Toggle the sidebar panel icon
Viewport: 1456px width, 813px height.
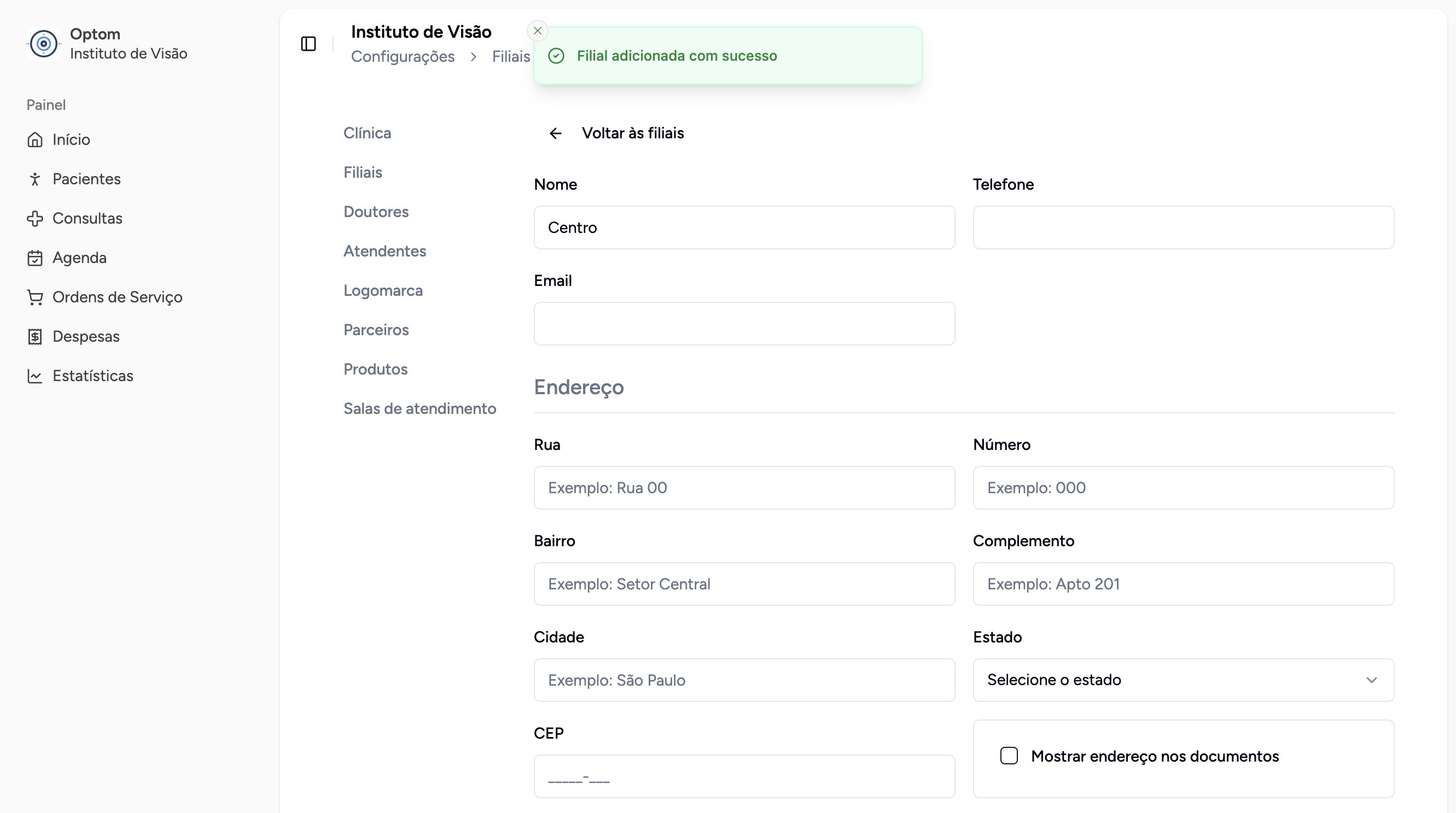coord(308,44)
